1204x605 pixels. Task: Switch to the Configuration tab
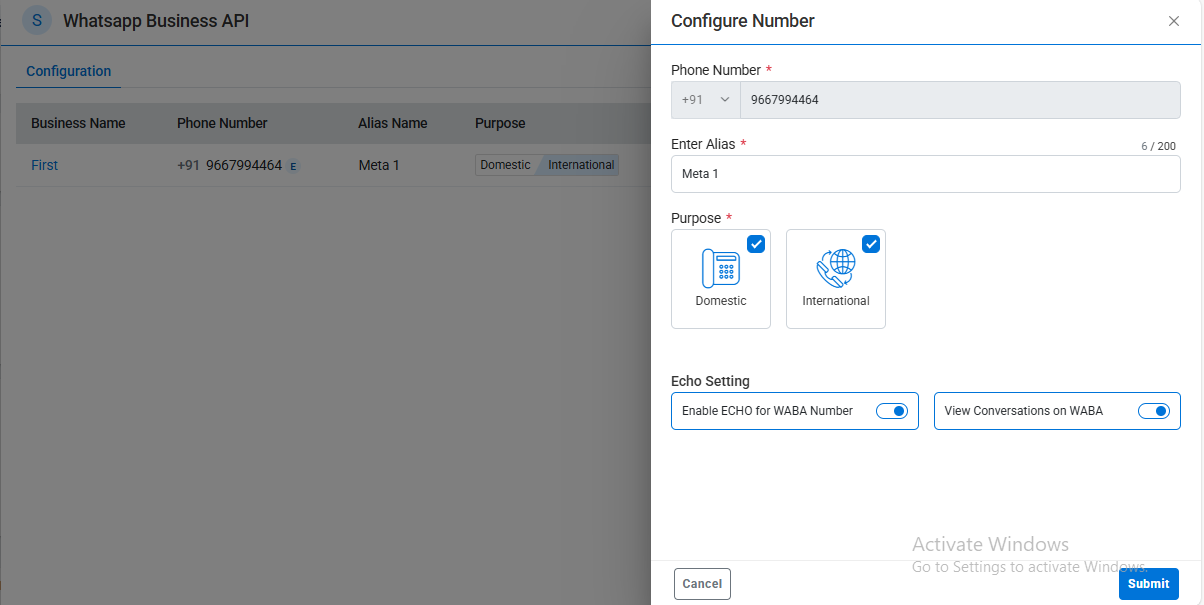pyautogui.click(x=68, y=71)
